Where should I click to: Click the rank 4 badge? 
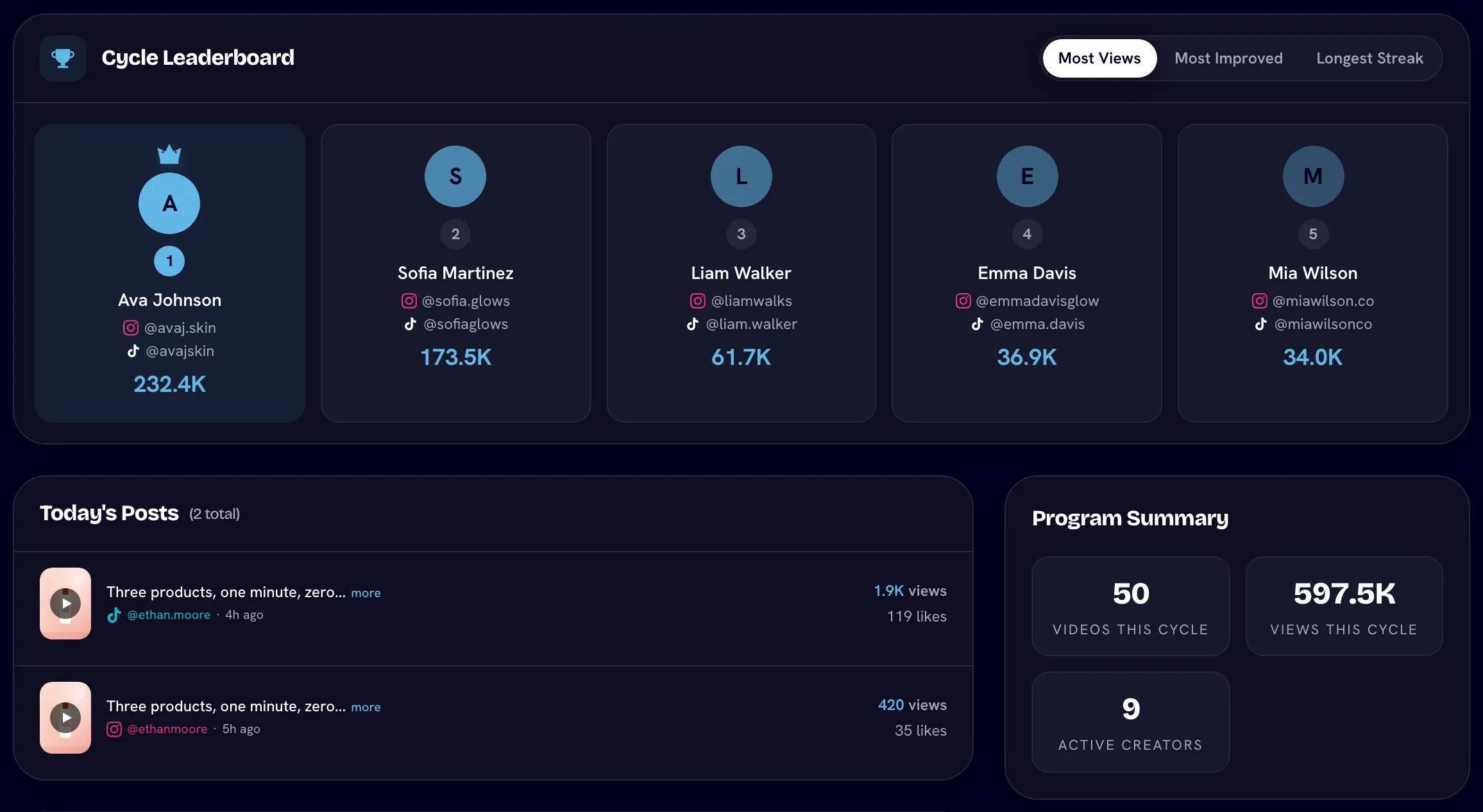(x=1027, y=234)
